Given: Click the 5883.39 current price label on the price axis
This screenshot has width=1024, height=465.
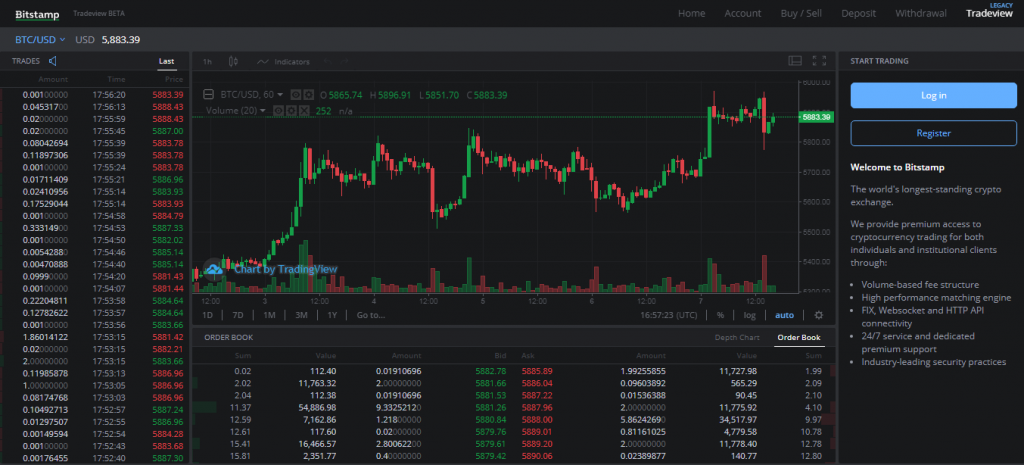Looking at the screenshot, I should tap(816, 118).
